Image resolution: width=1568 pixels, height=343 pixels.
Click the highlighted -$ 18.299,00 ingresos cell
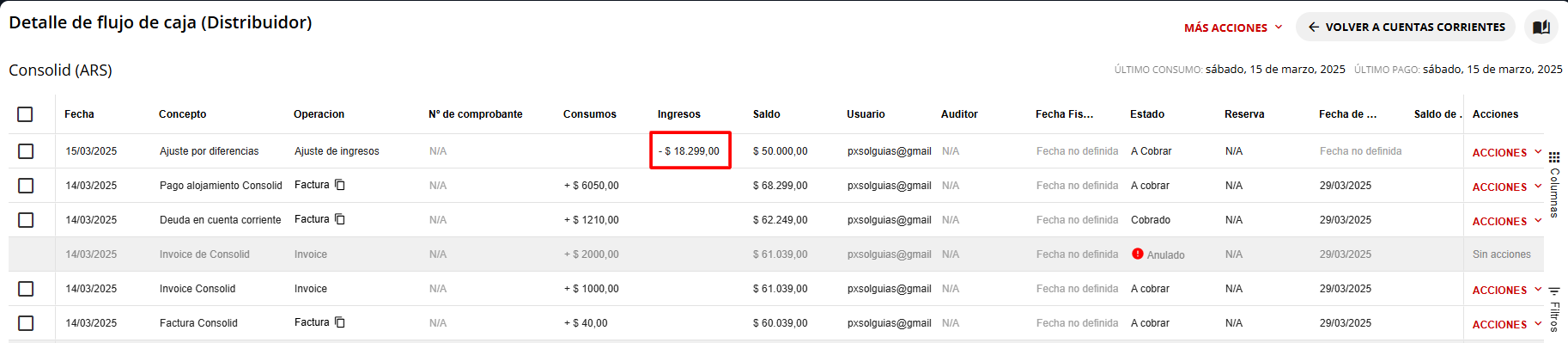click(x=690, y=150)
